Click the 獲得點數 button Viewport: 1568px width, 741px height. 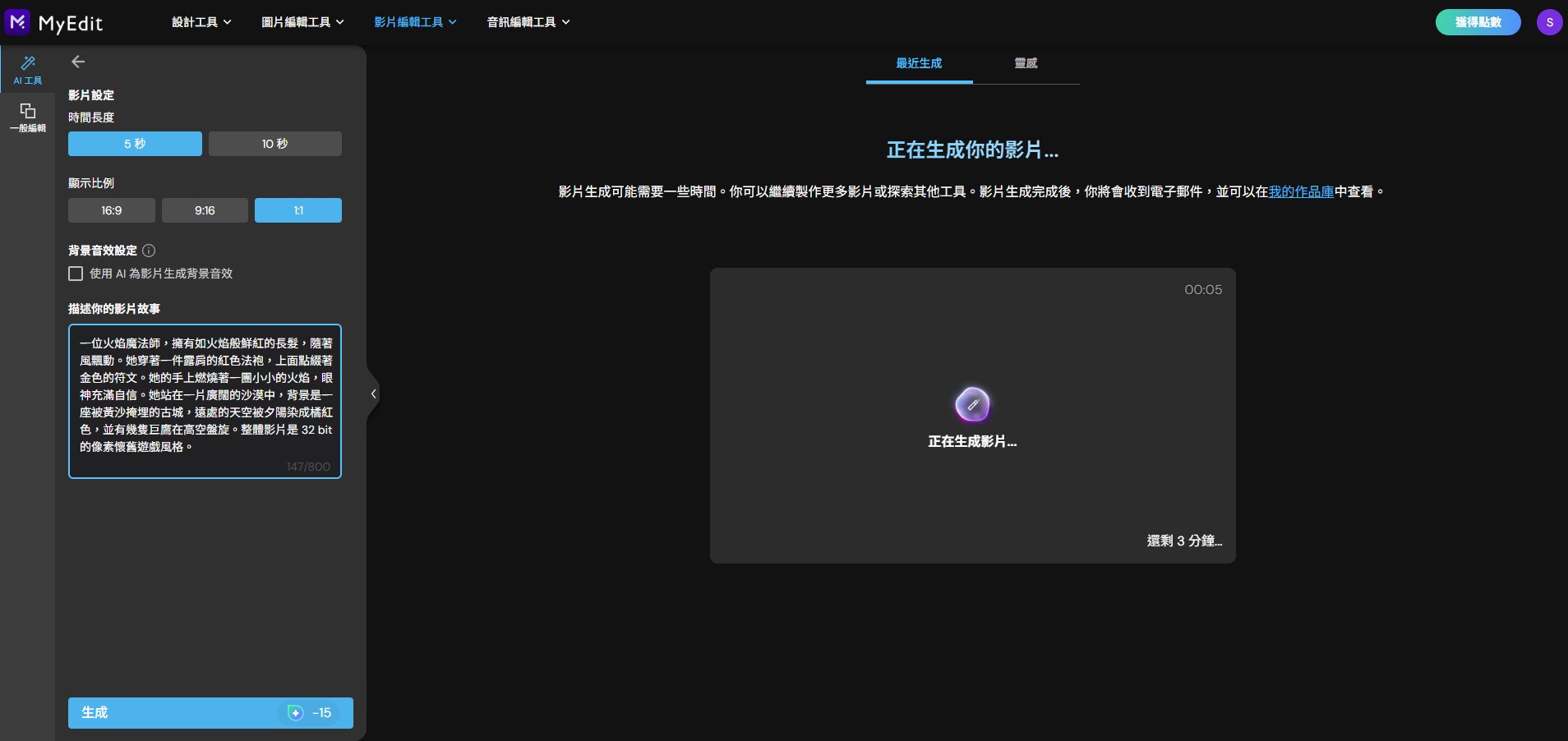pos(1477,22)
